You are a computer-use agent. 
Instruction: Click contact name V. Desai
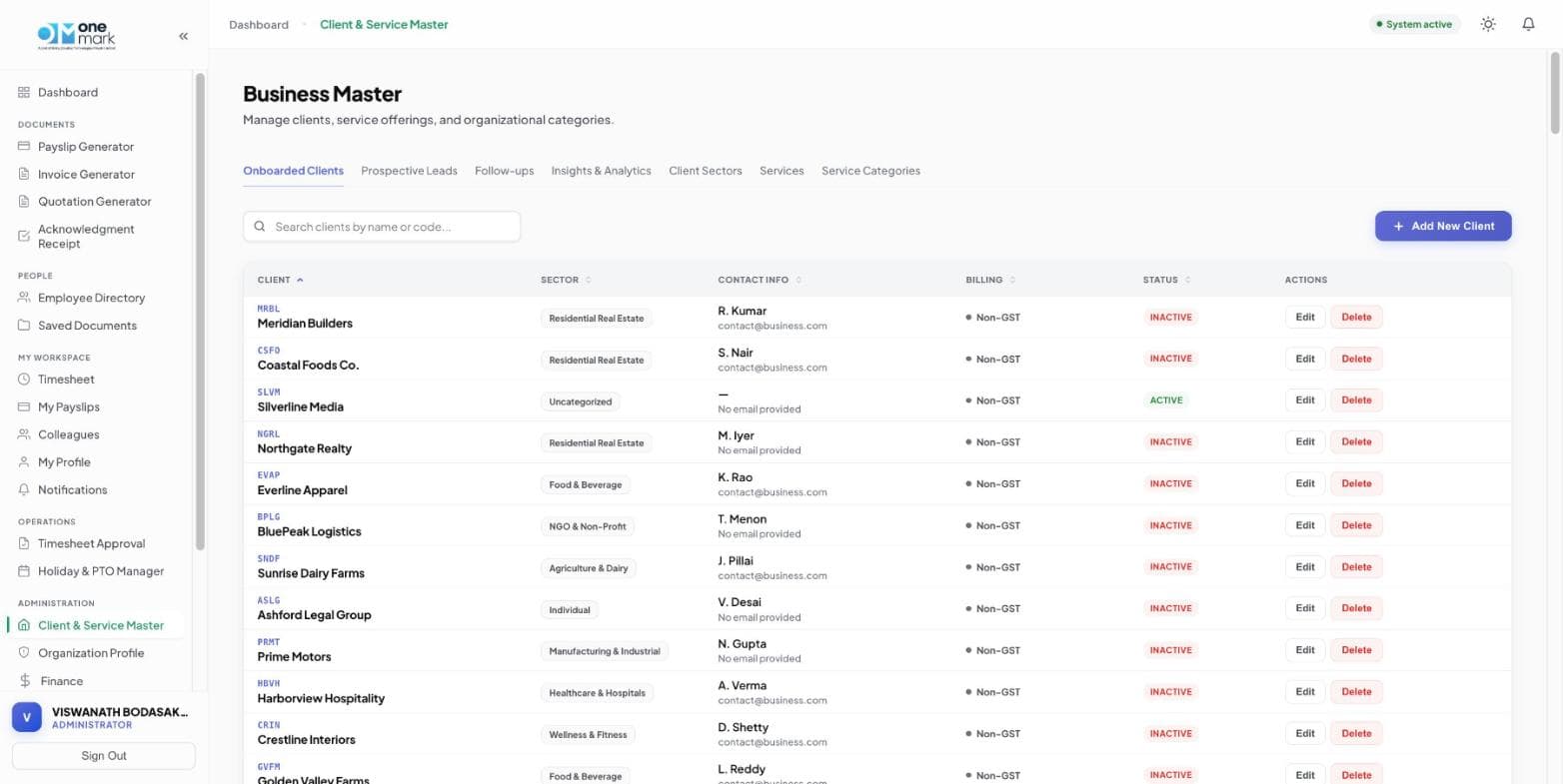pos(740,602)
